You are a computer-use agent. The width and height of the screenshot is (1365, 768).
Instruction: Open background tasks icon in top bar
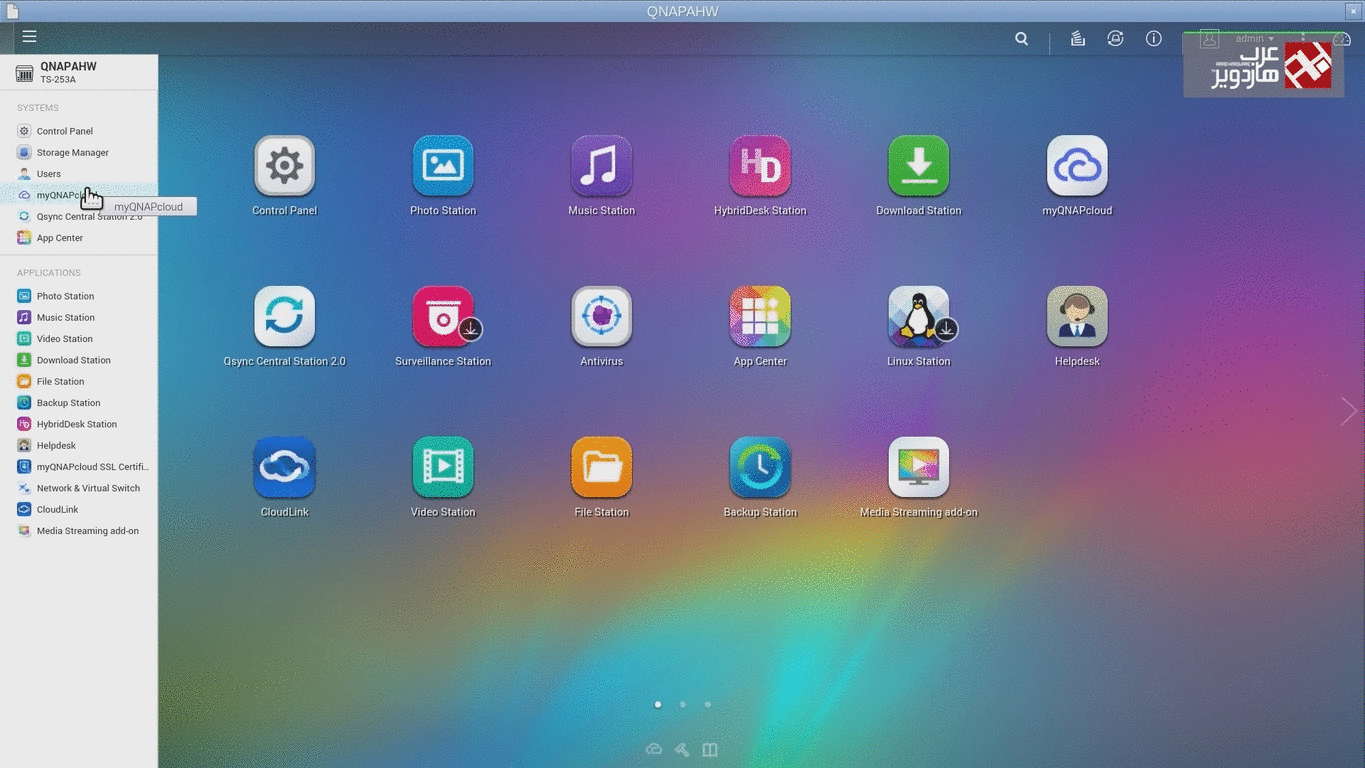(x=1077, y=39)
